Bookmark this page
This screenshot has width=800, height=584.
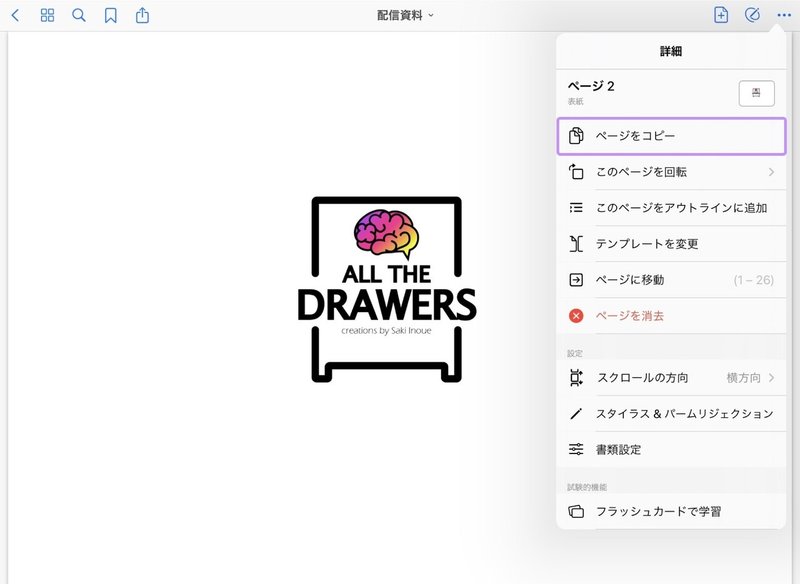pyautogui.click(x=110, y=15)
